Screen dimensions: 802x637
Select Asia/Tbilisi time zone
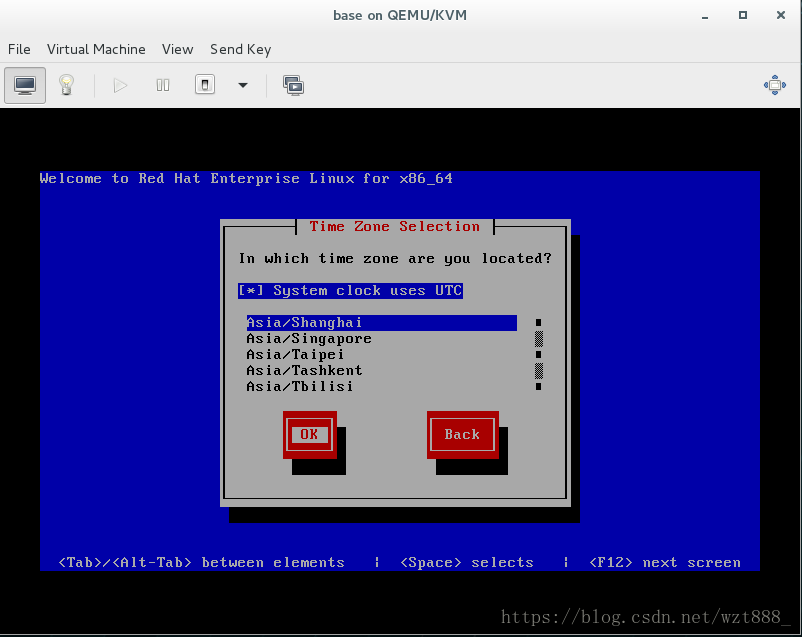point(382,386)
